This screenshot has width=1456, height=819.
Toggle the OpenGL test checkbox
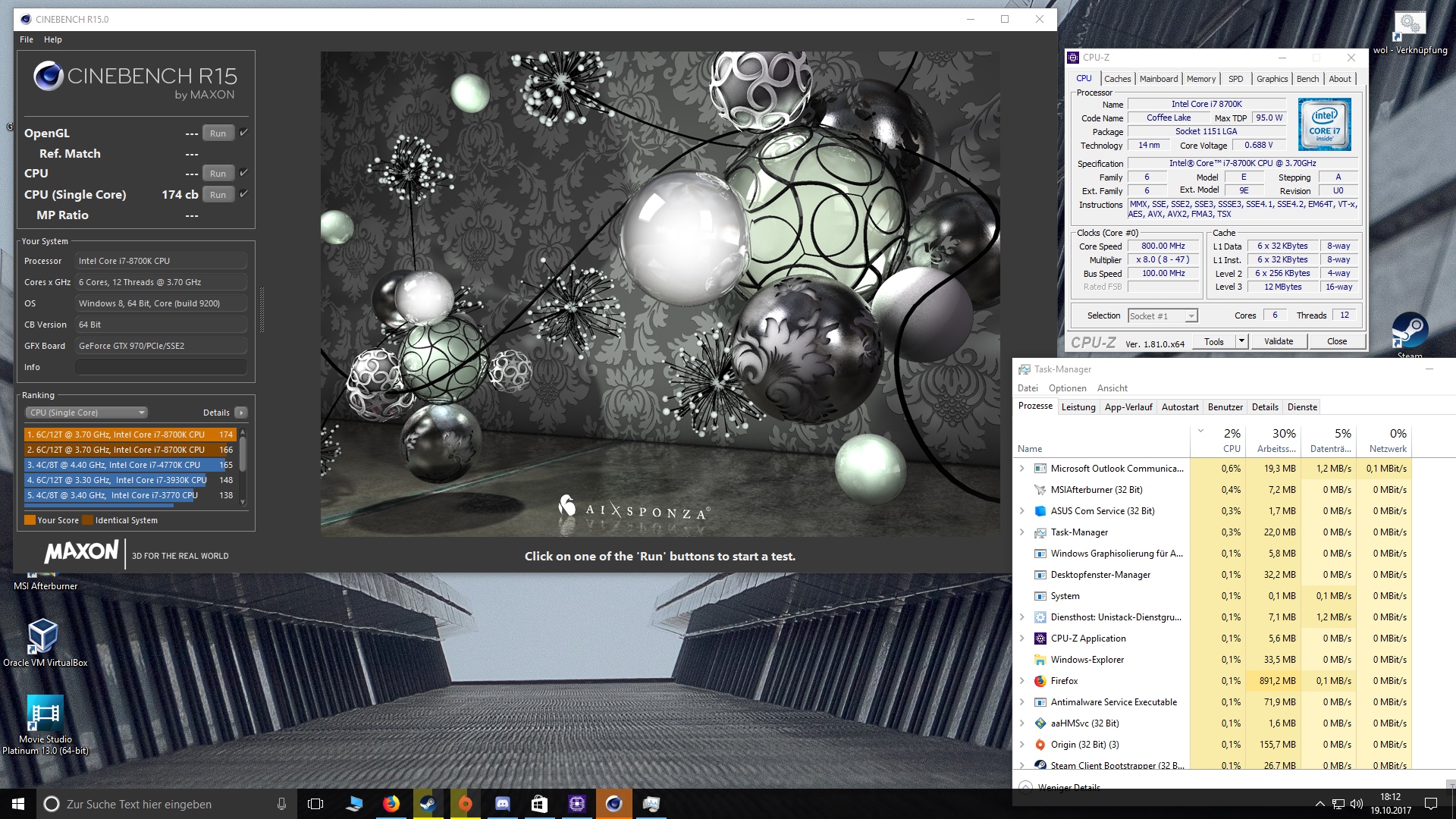[x=244, y=133]
